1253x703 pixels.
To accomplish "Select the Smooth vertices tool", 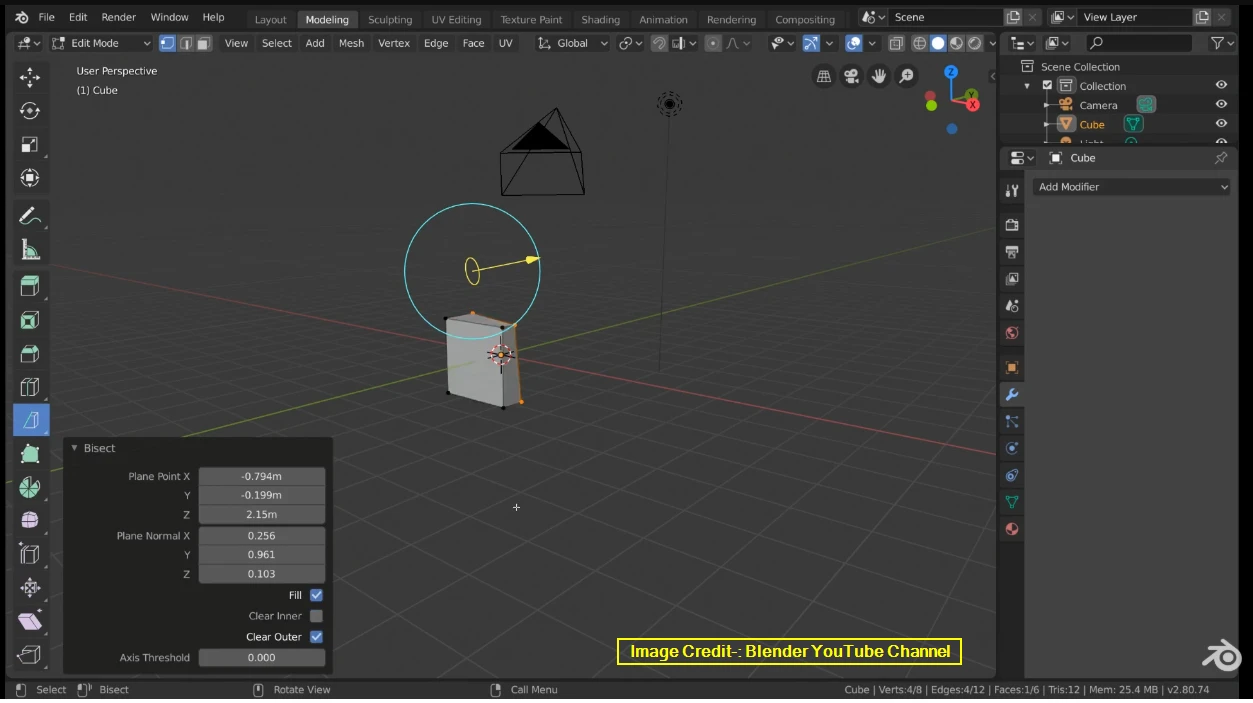I will pos(30,520).
